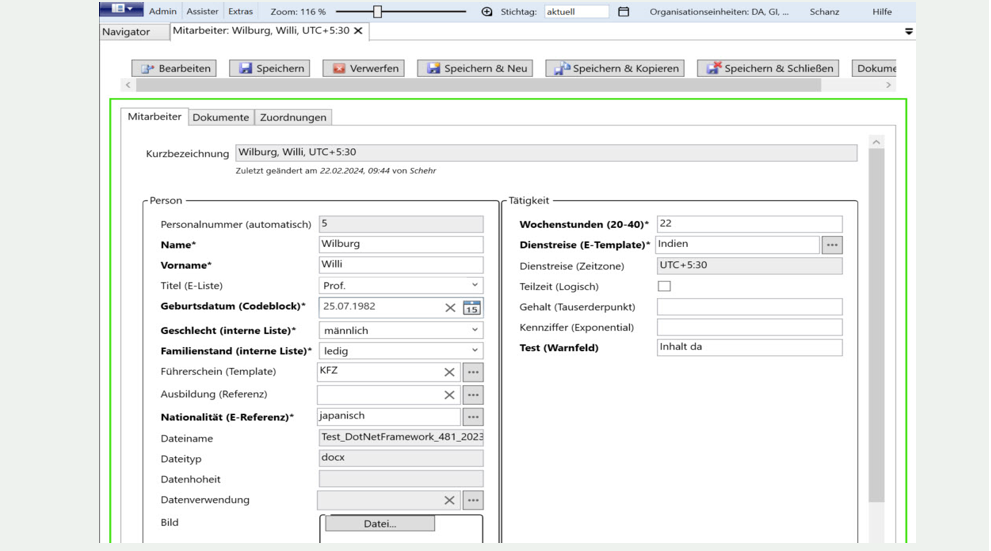Click the Stichtag calendar icon
Image resolution: width=991 pixels, height=551 pixels.
624,12
